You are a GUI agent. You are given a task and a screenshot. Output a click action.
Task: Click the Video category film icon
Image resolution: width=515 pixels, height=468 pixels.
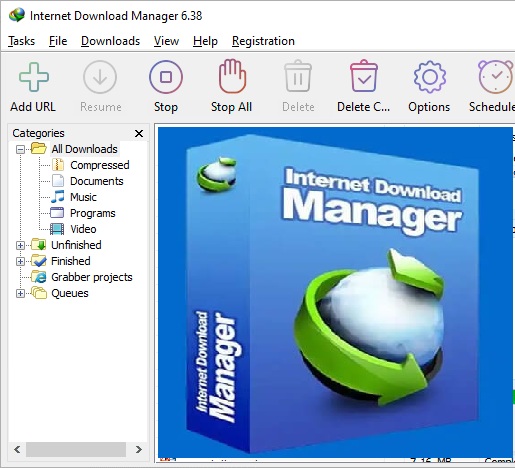[57, 229]
